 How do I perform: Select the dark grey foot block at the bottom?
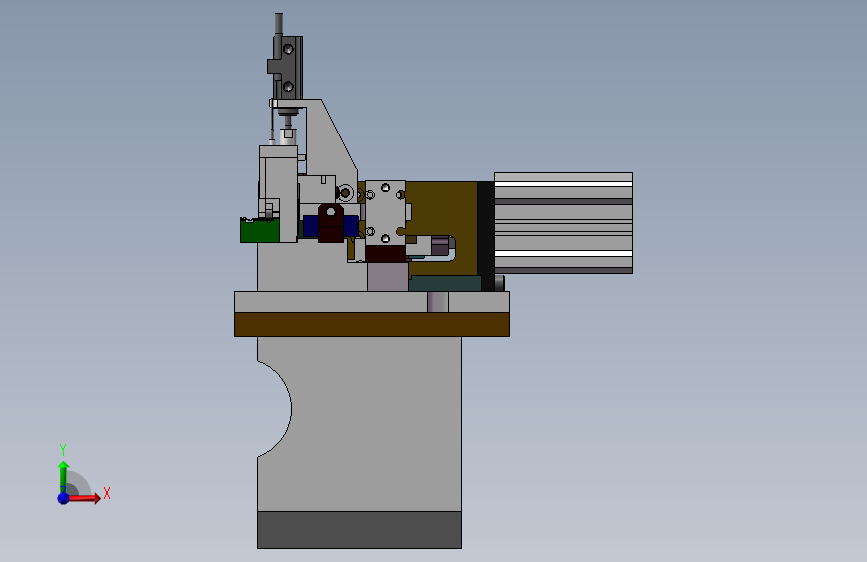coord(359,530)
